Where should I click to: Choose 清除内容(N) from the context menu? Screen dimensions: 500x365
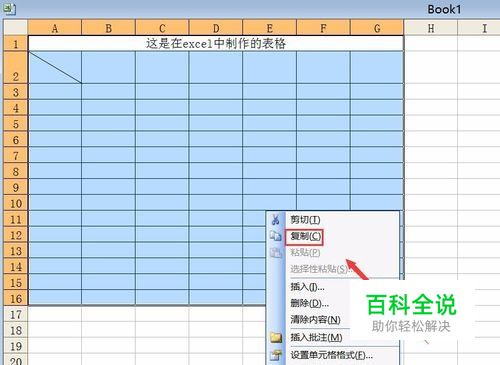click(315, 320)
